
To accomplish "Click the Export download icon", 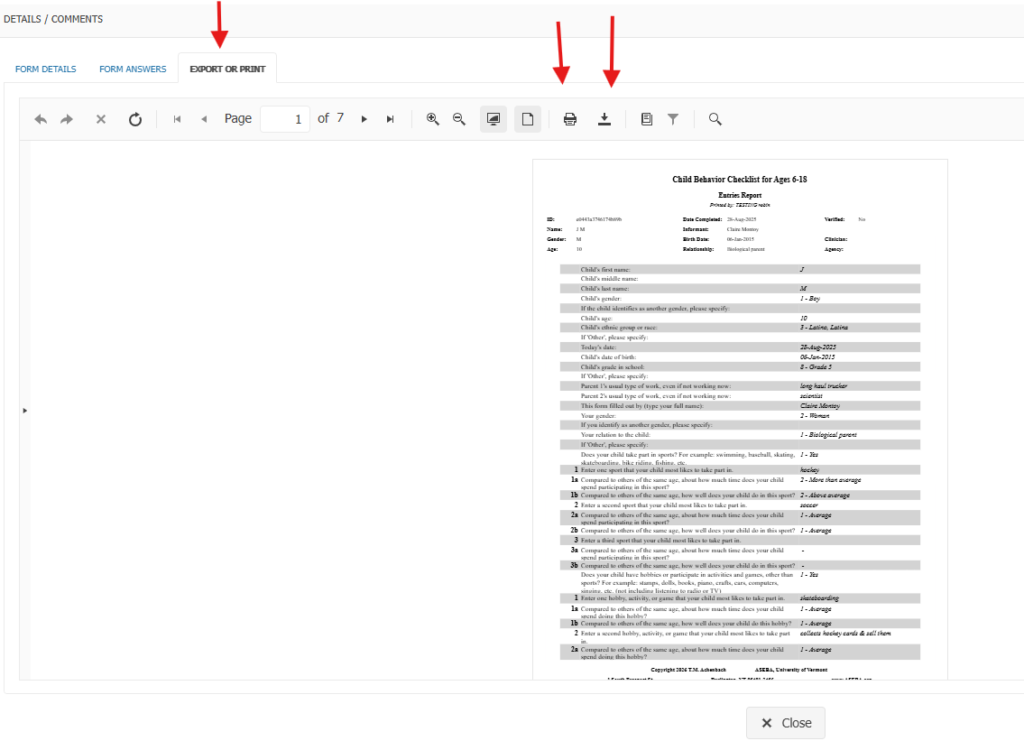I will tap(604, 119).
